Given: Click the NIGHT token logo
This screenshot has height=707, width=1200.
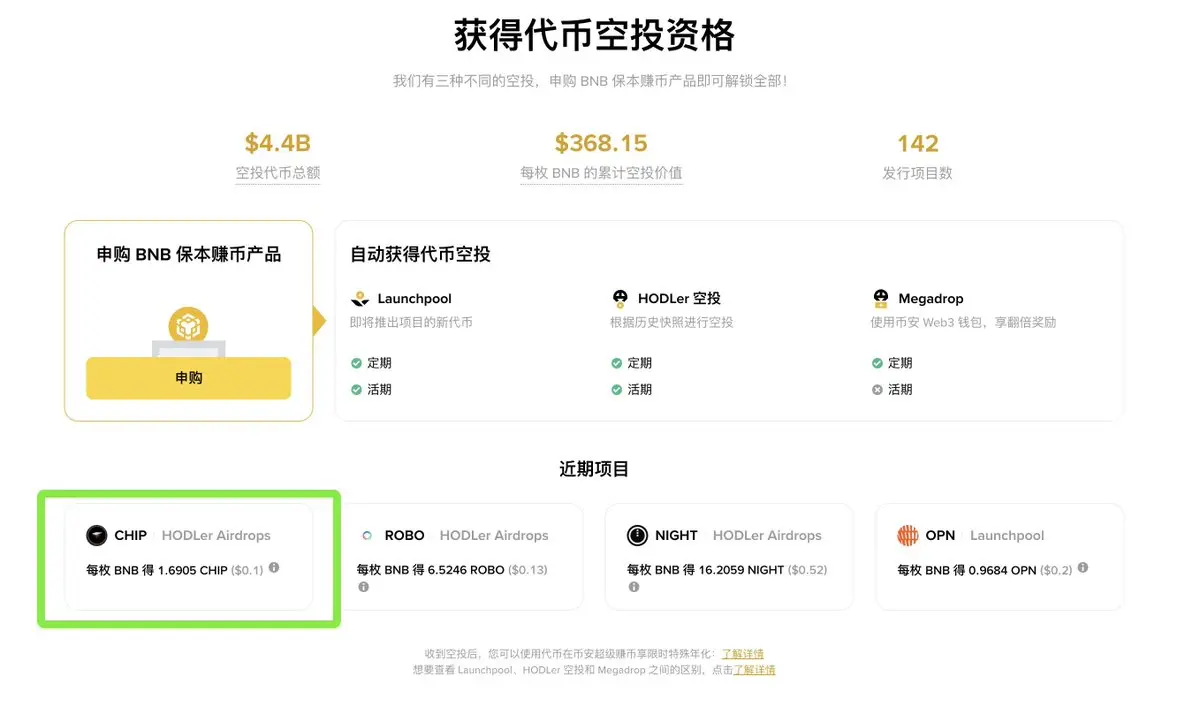Looking at the screenshot, I should 637,535.
